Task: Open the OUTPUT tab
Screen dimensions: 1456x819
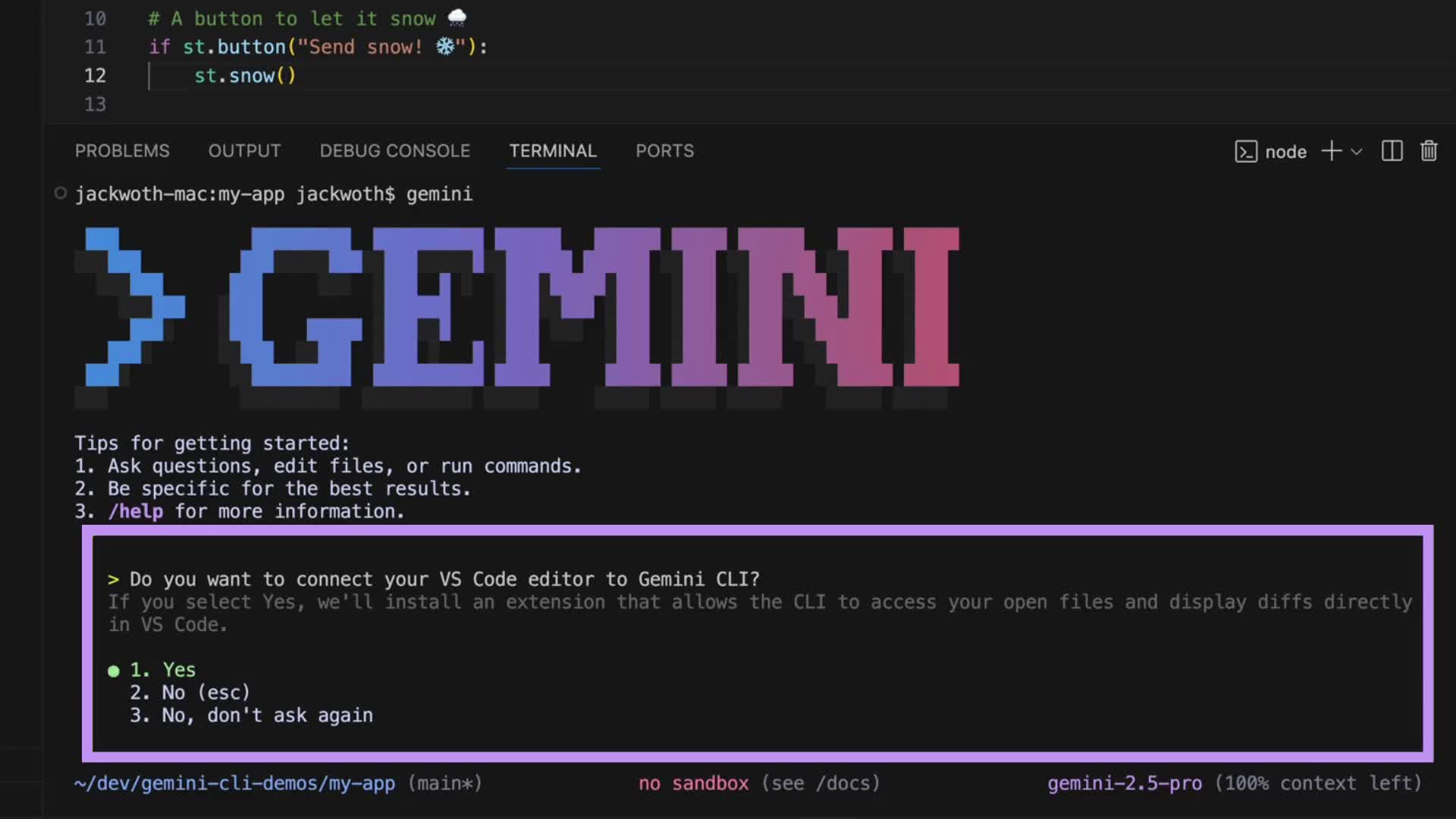Action: pos(244,151)
